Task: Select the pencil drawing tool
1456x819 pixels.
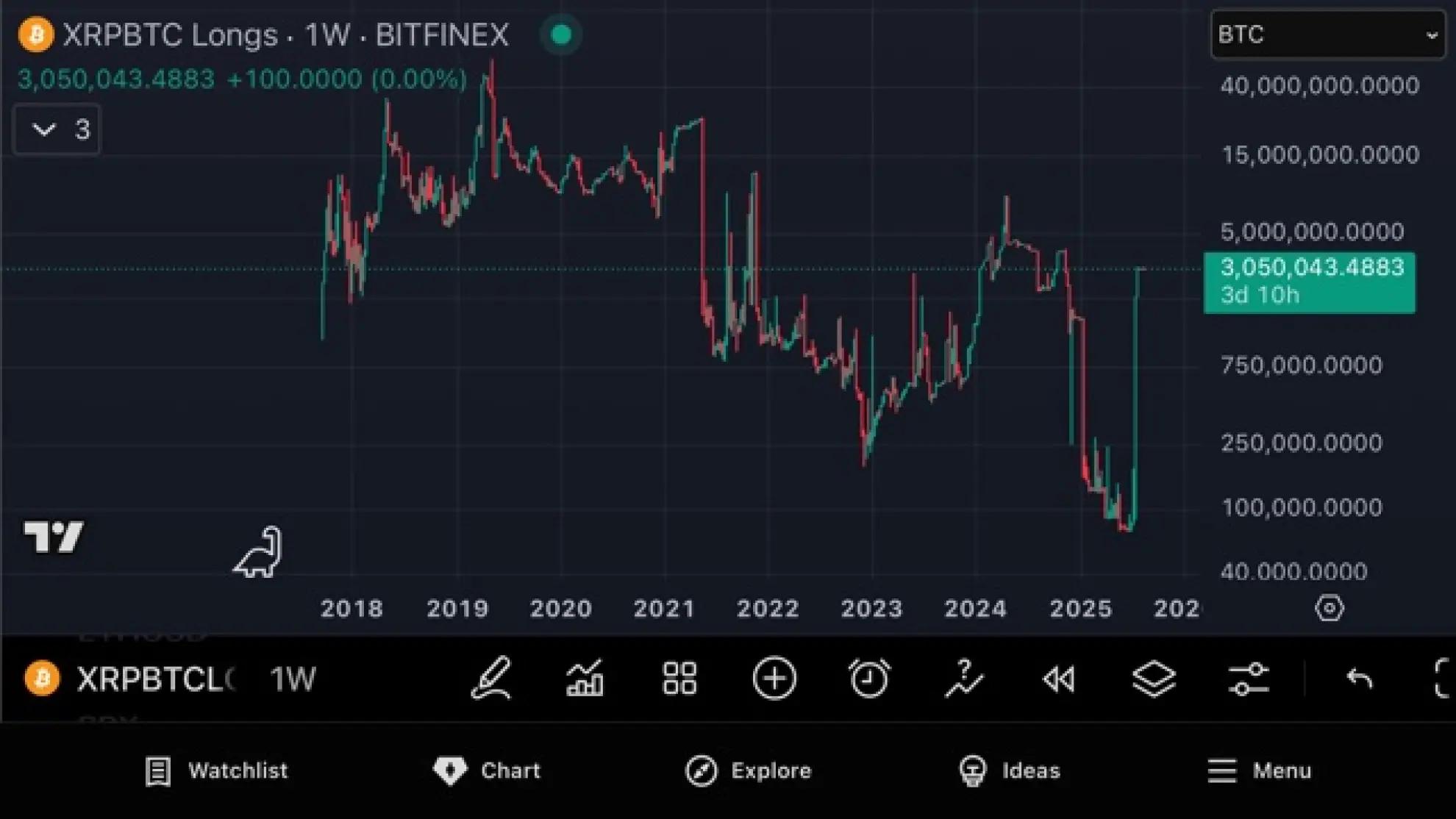Action: tap(490, 678)
